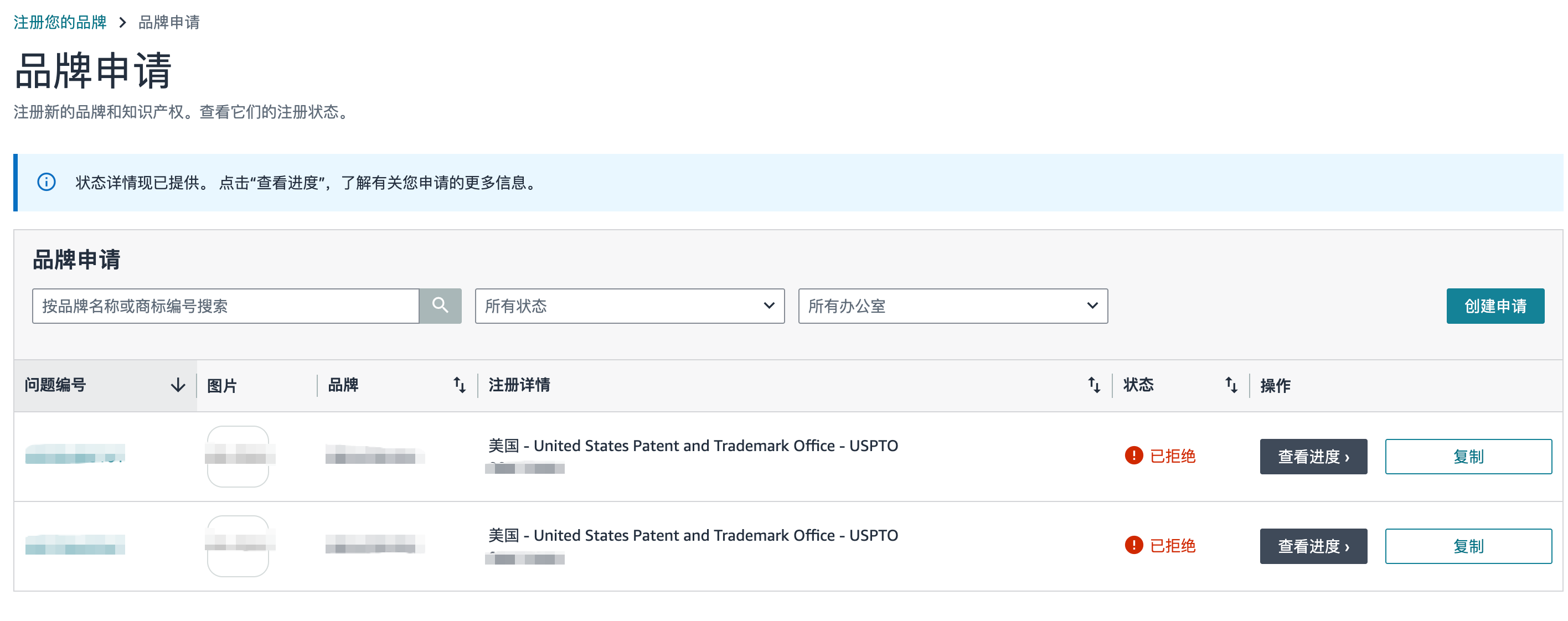Go to 注册您的品牌 breadcrumb link
Viewport: 1568px width, 621px height.
pyautogui.click(x=60, y=23)
